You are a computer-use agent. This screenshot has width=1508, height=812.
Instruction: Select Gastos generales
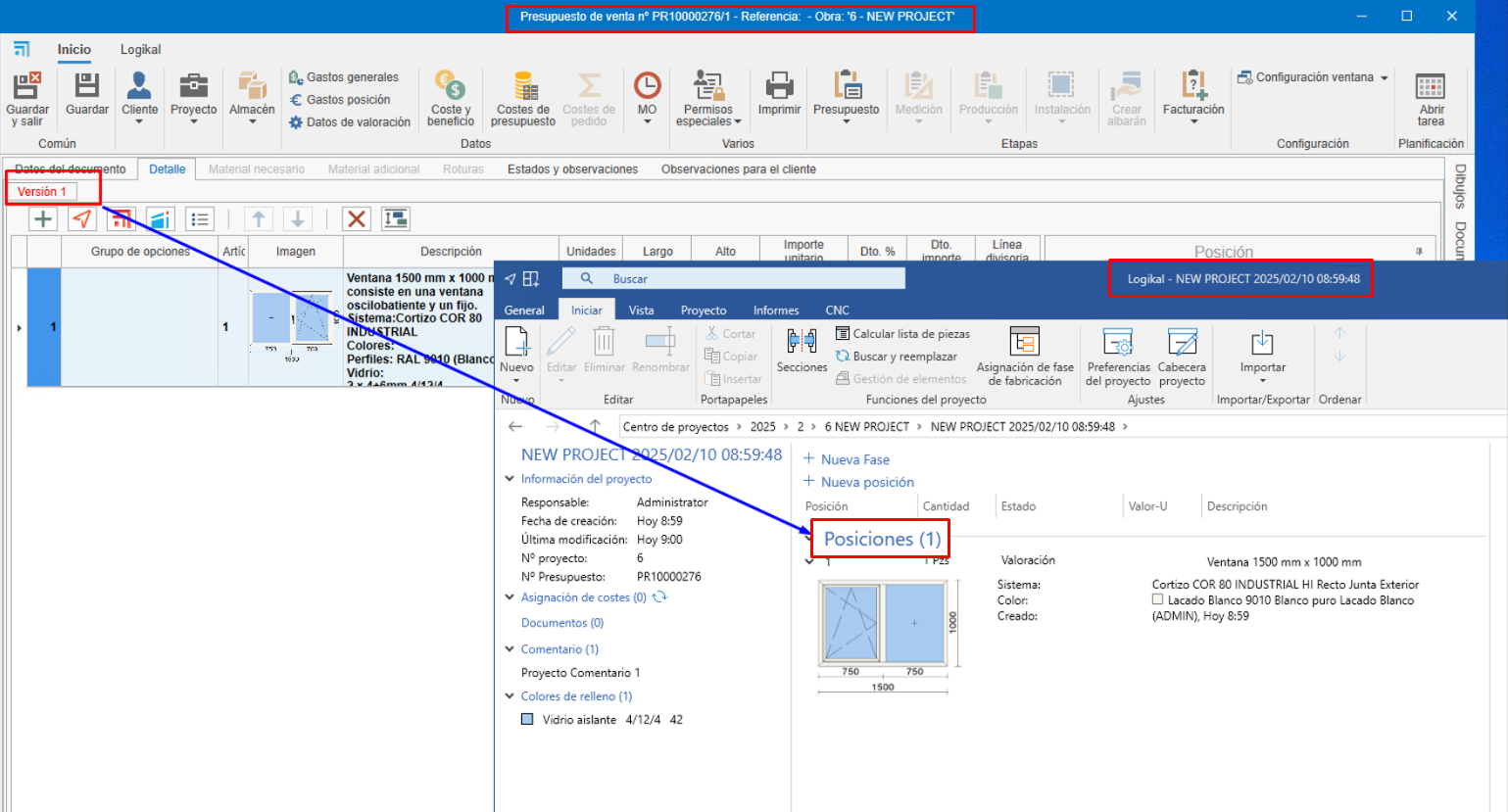click(x=344, y=77)
